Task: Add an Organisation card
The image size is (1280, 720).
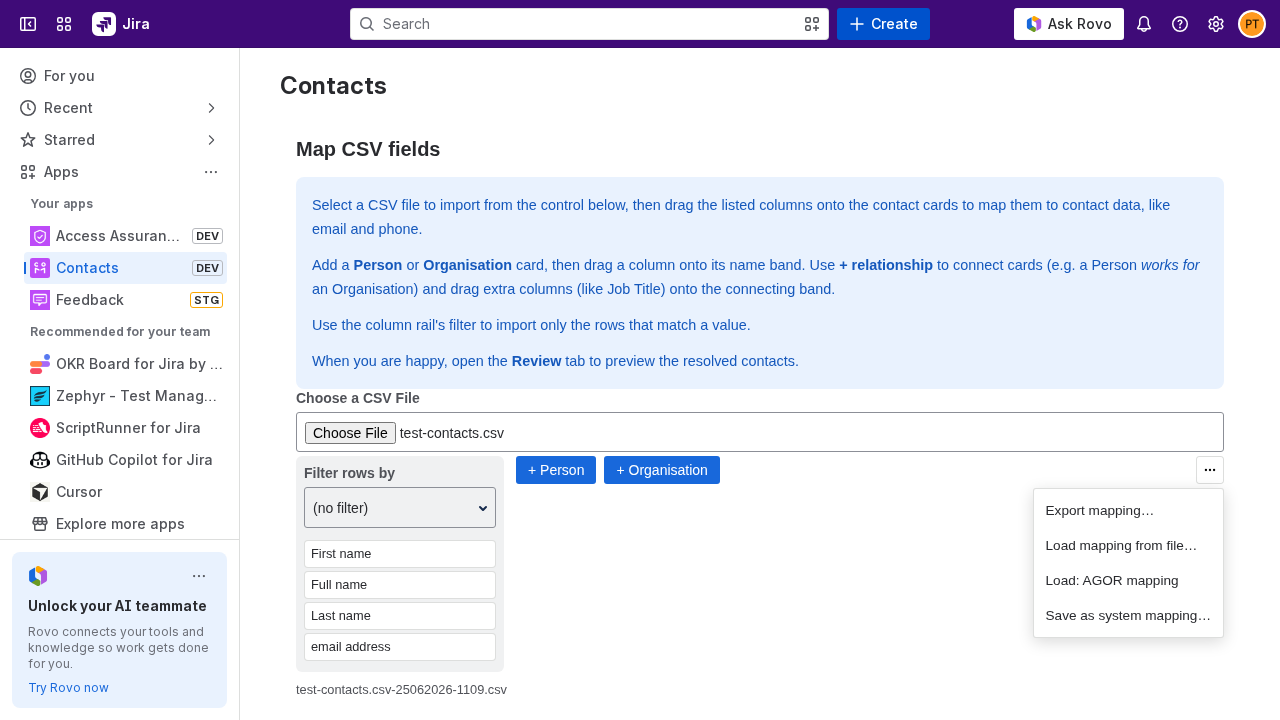Action: [x=662, y=470]
